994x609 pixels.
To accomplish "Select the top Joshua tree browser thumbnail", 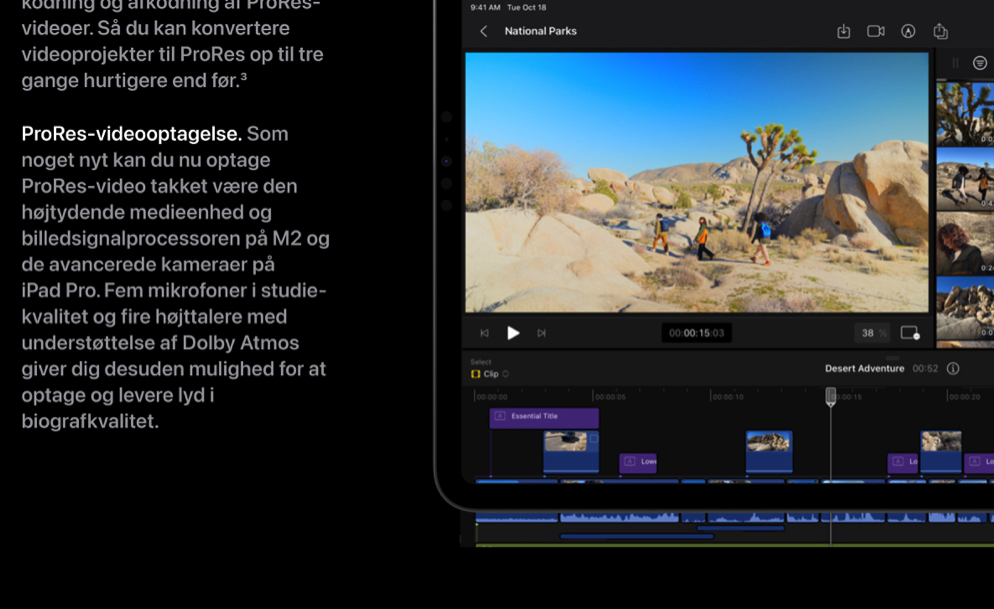I will (x=965, y=112).
